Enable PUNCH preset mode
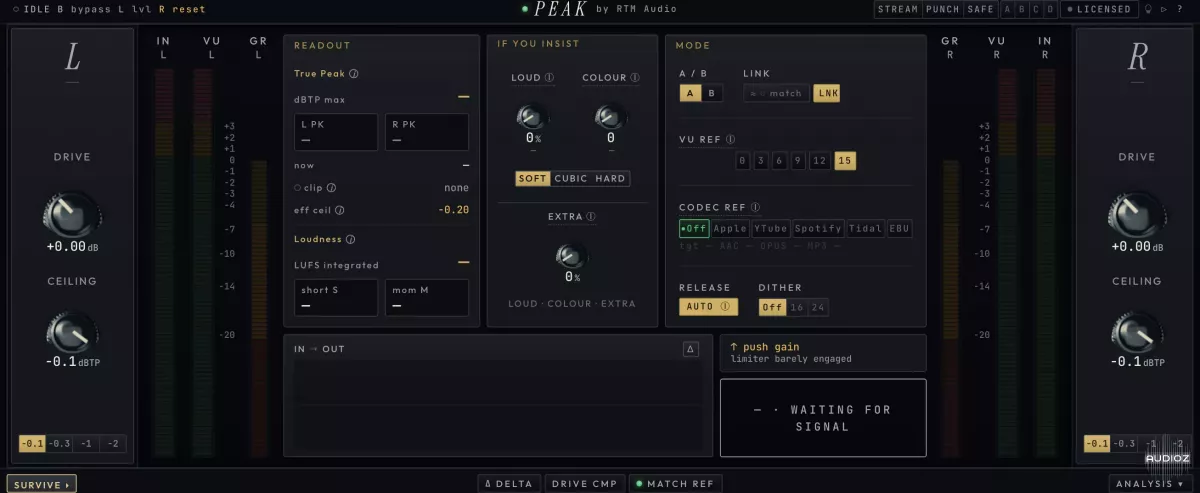 [942, 9]
